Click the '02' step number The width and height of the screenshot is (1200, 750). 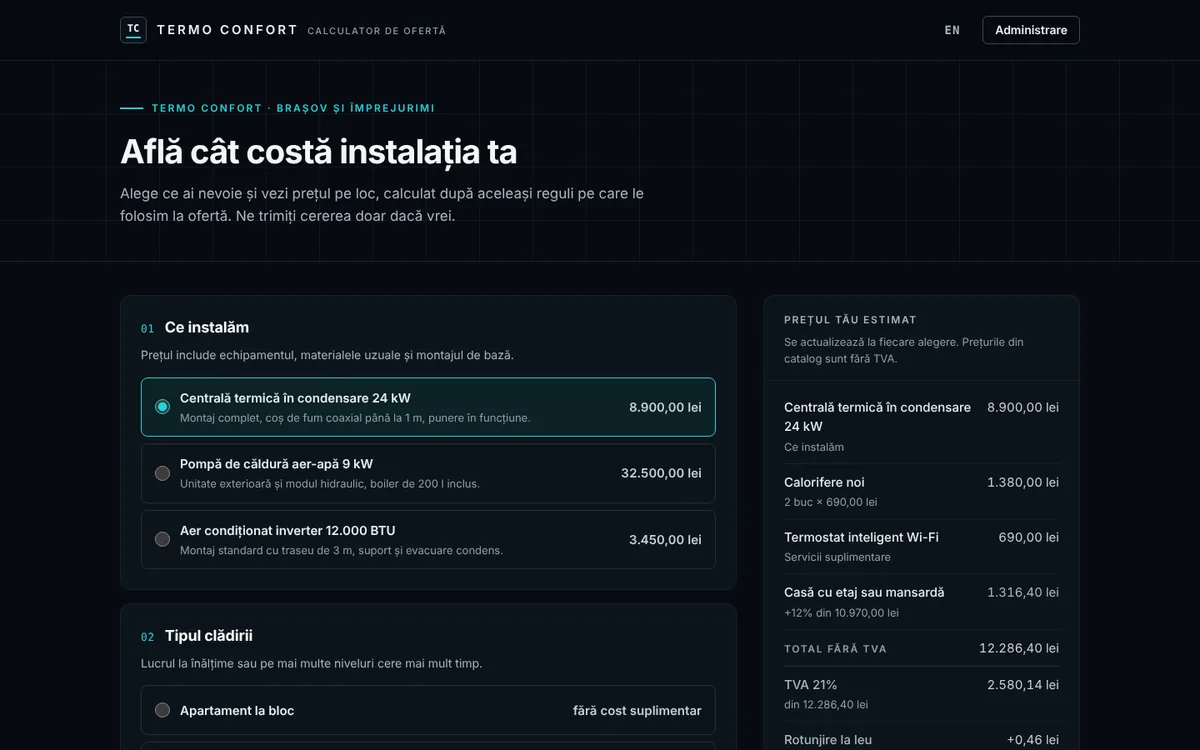[x=147, y=637]
